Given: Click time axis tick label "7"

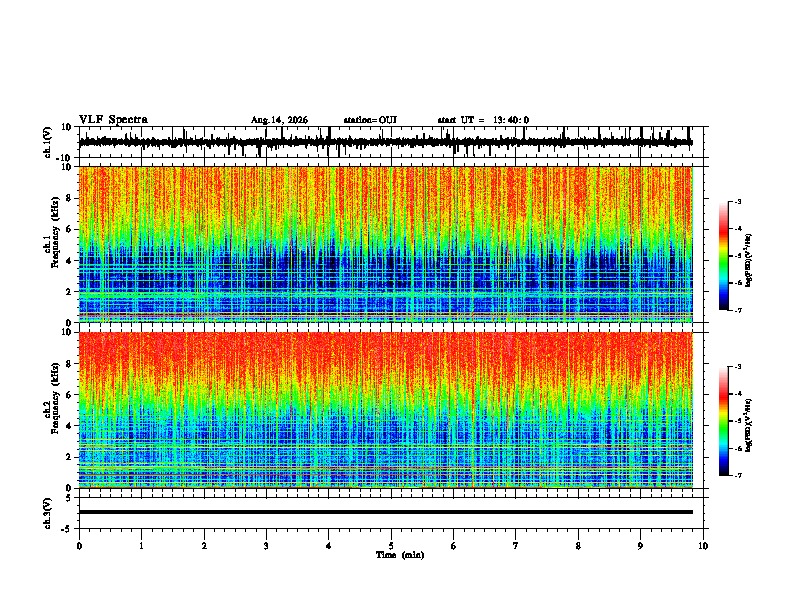Looking at the screenshot, I should (516, 546).
